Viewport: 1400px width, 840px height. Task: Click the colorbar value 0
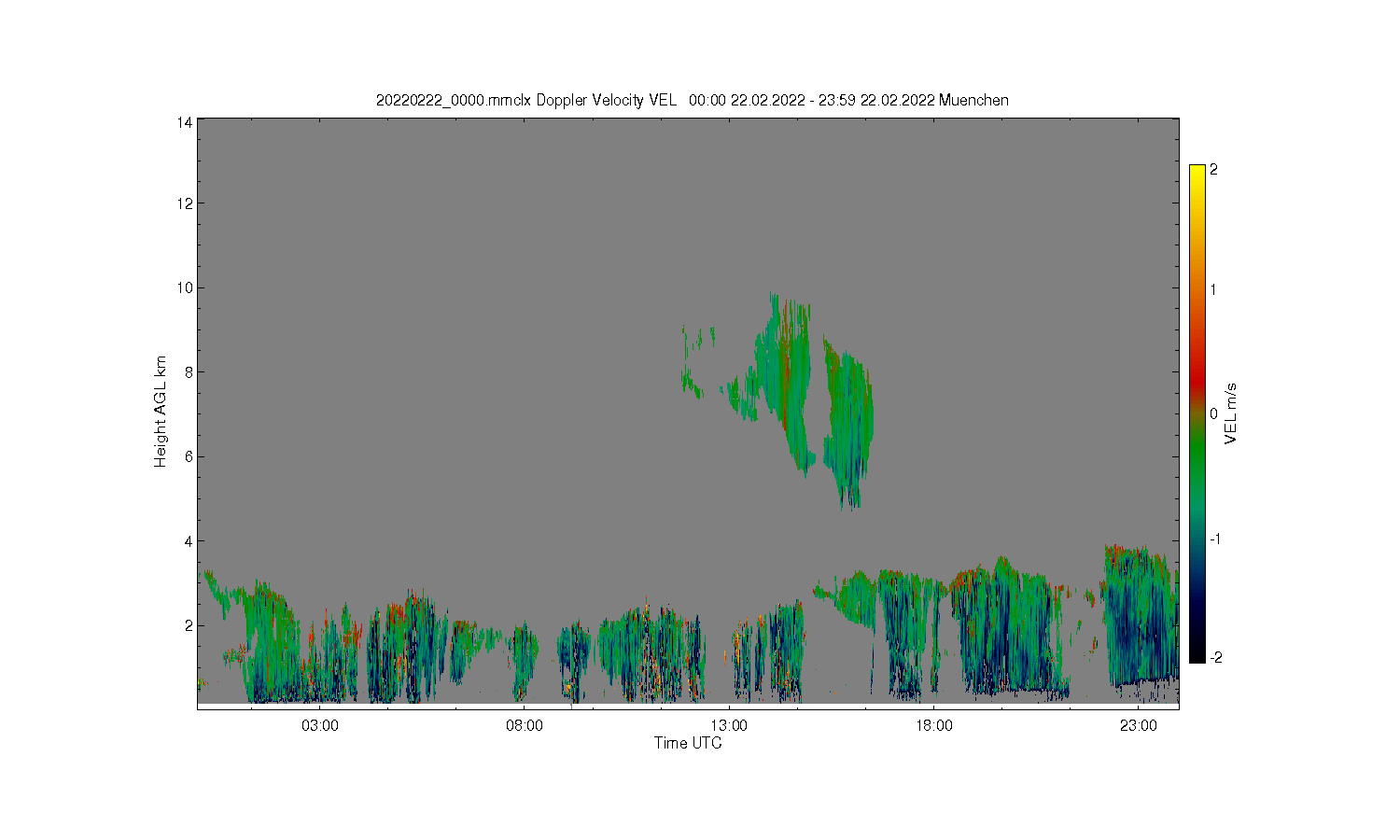tap(1213, 414)
